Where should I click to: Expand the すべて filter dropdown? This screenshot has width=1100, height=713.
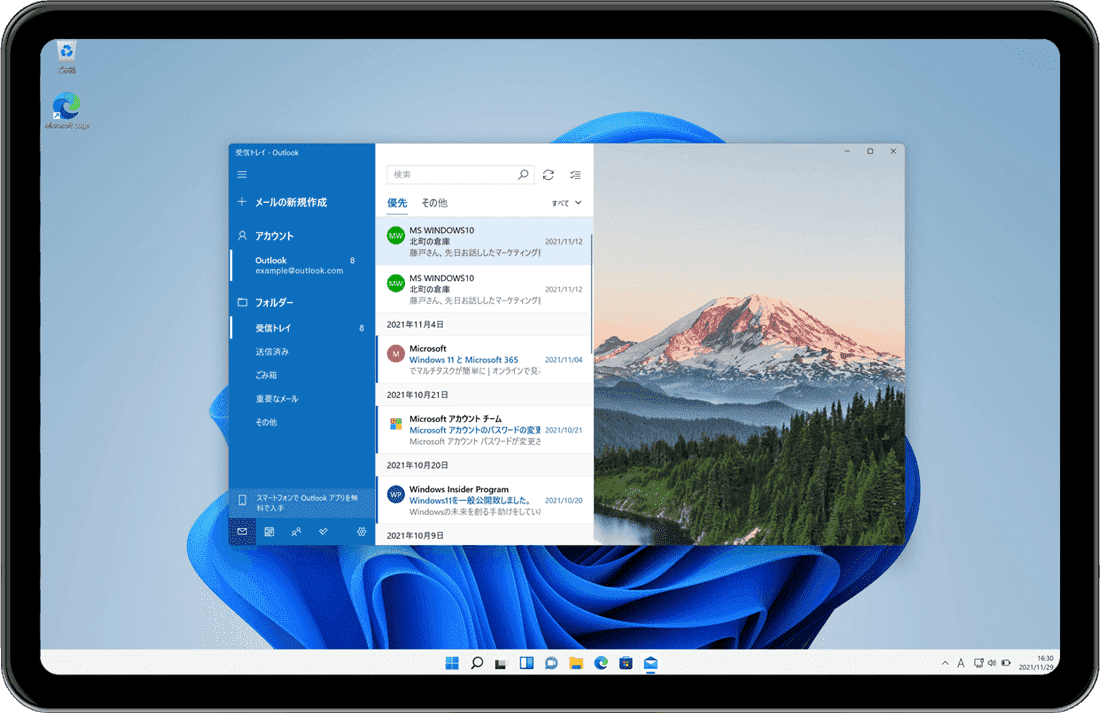coord(567,203)
